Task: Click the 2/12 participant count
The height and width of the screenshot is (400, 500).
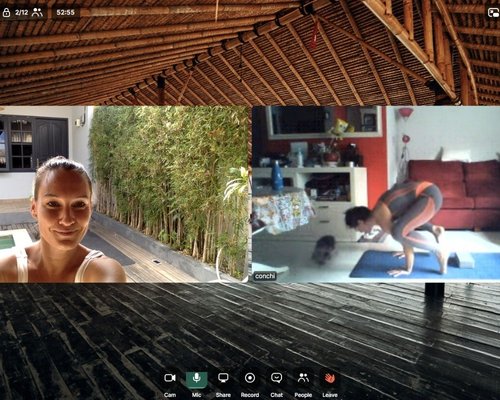Action: click(21, 13)
